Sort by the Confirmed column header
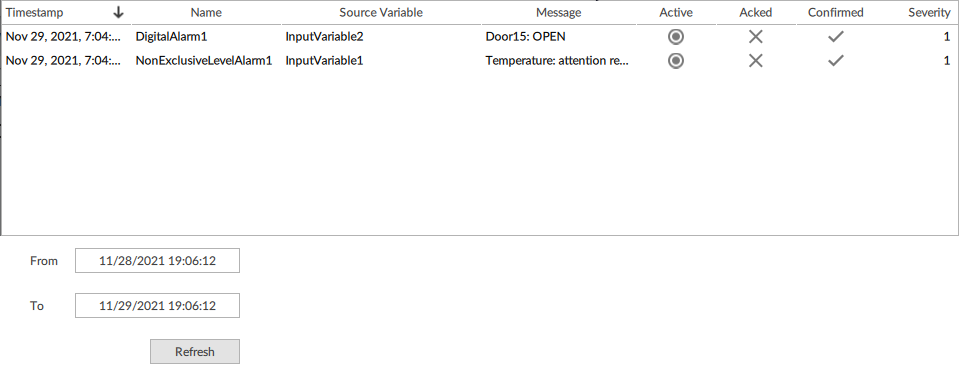The height and width of the screenshot is (373, 960). [836, 12]
